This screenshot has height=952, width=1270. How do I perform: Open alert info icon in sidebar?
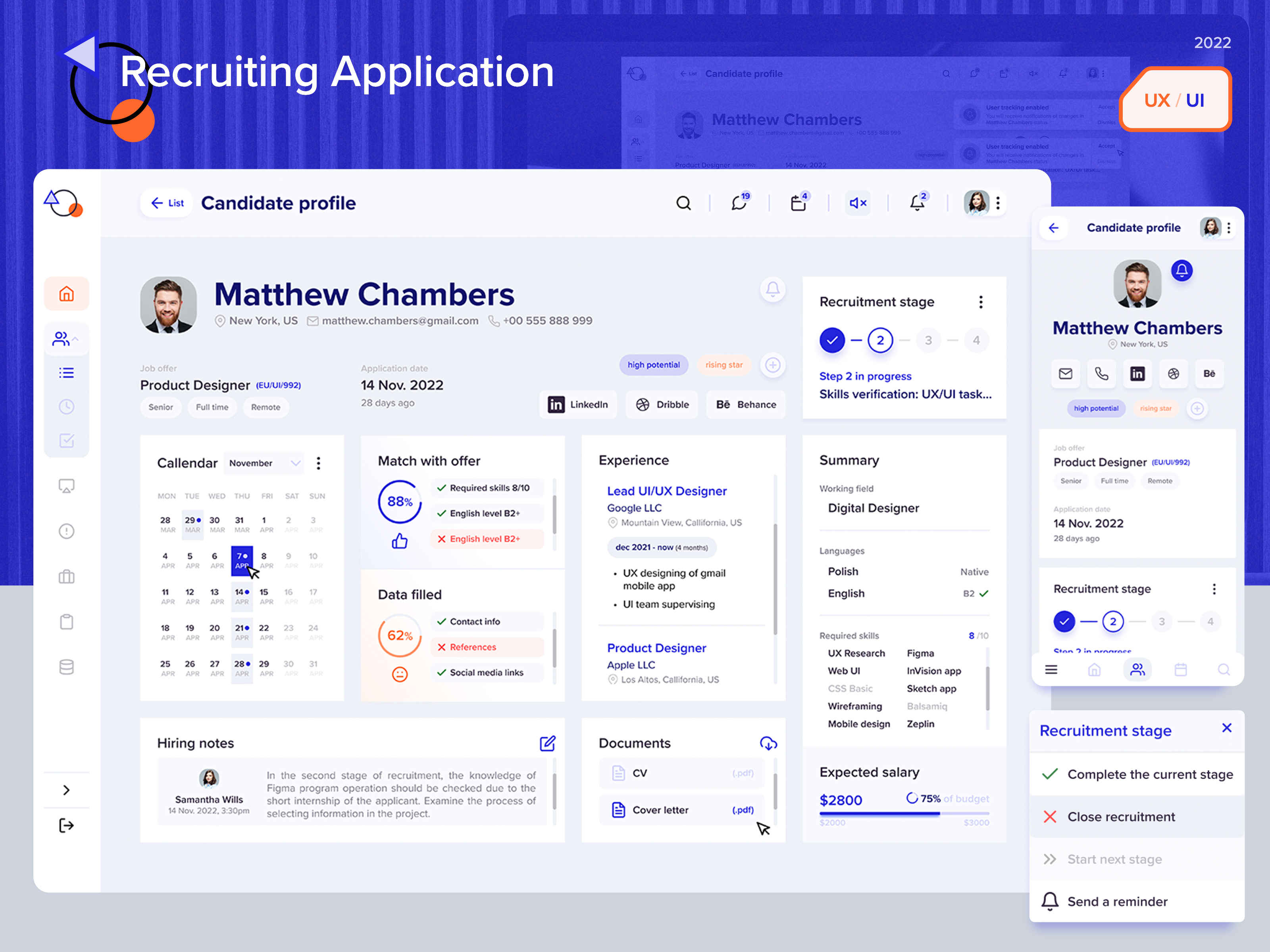67,532
